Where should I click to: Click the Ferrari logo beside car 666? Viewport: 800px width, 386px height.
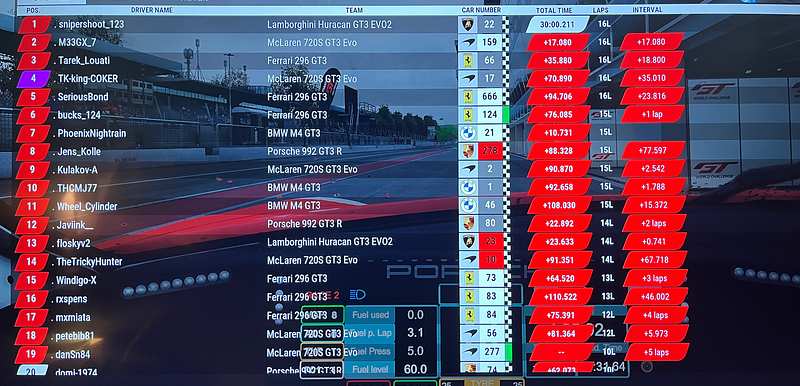click(x=467, y=97)
